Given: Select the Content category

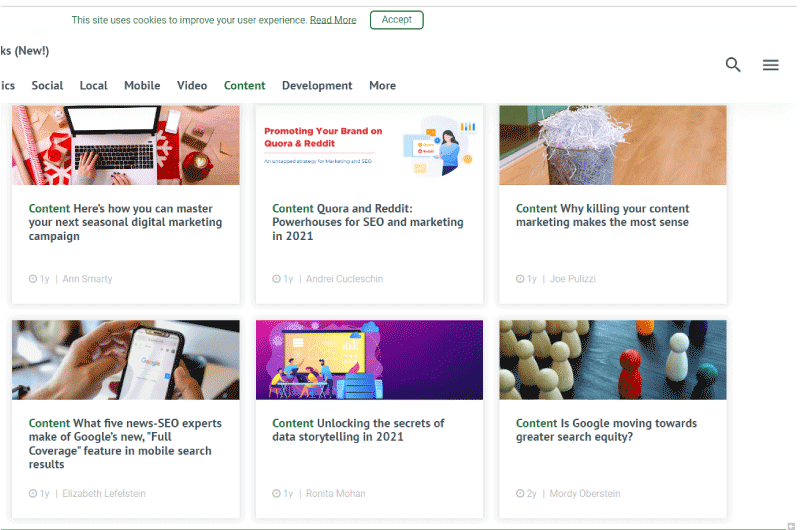Looking at the screenshot, I should pos(244,85).
